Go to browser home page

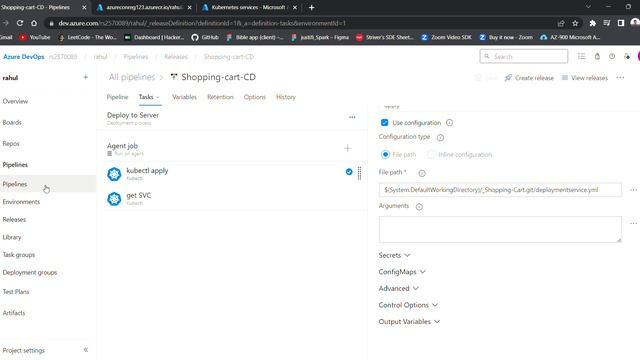(x=34, y=23)
